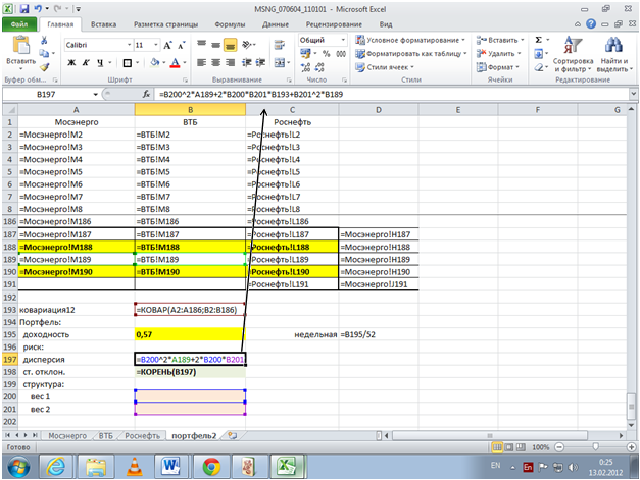Click the insert new sheet icon
The height and width of the screenshot is (480, 640).
(x=232, y=436)
